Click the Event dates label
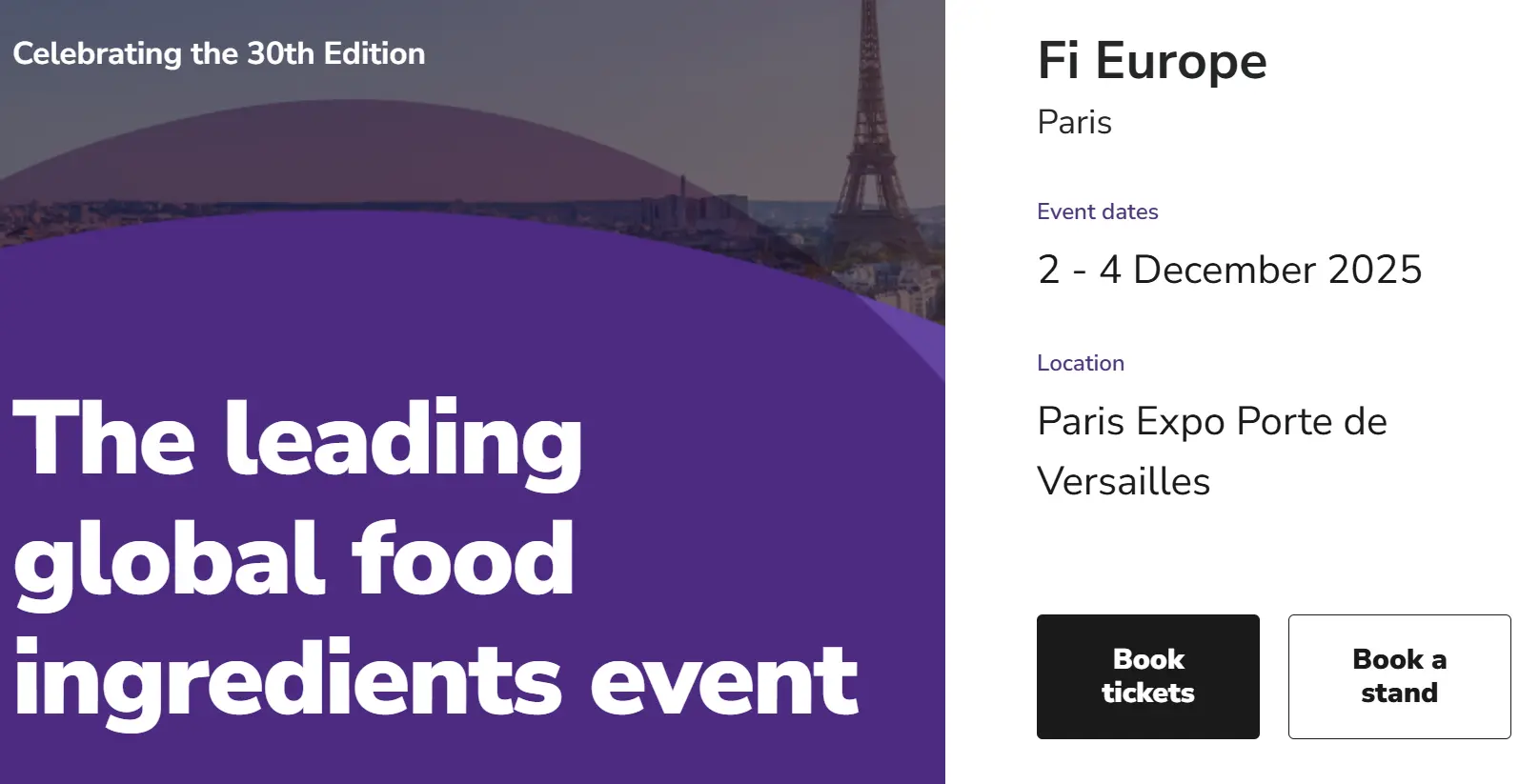 (x=1097, y=211)
